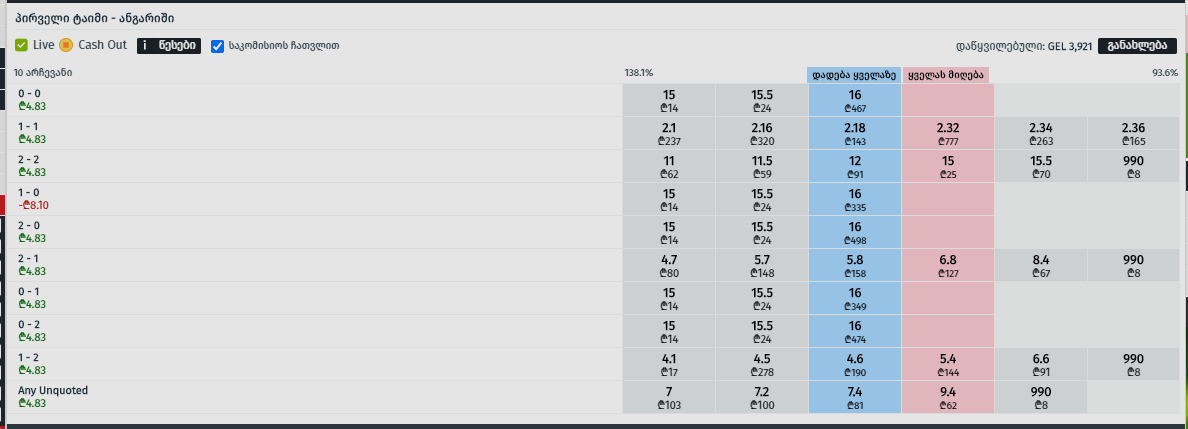Select back odds 4.6 for score 1 - 2
The width and height of the screenshot is (1188, 429).
(x=854, y=364)
